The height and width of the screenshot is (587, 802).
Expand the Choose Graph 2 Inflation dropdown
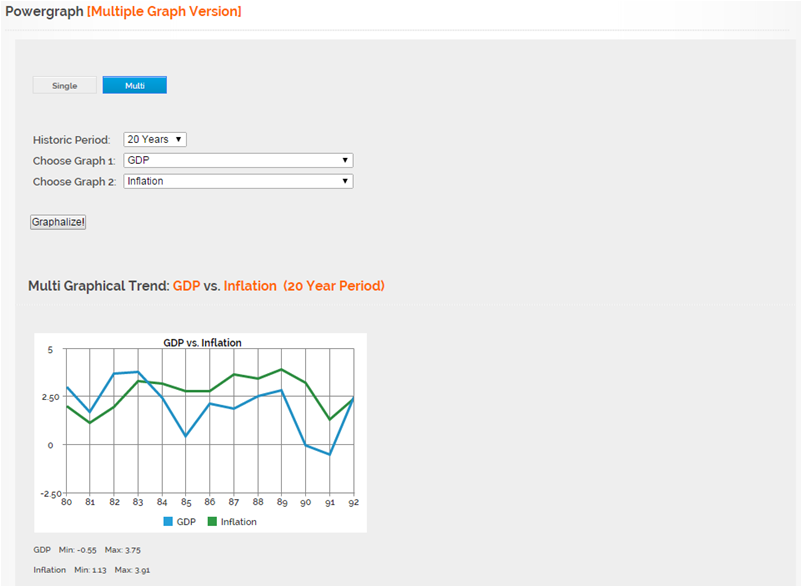click(238, 181)
